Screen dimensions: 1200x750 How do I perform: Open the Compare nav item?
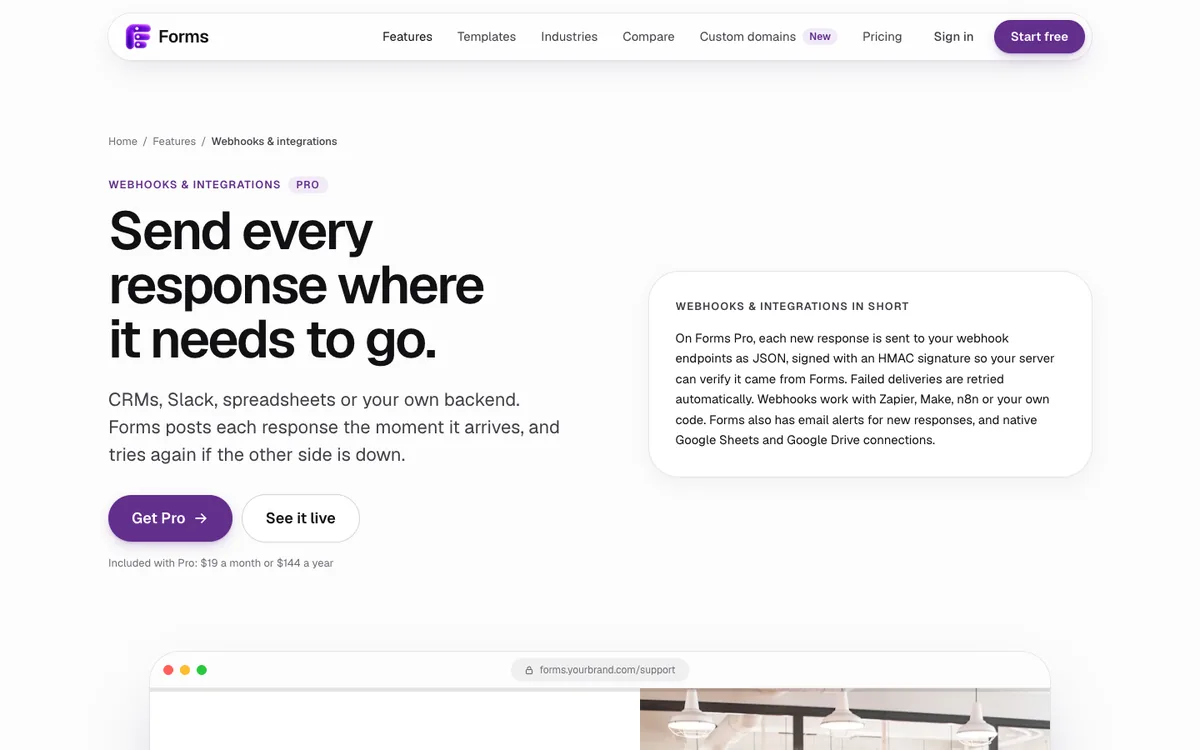[x=648, y=37]
